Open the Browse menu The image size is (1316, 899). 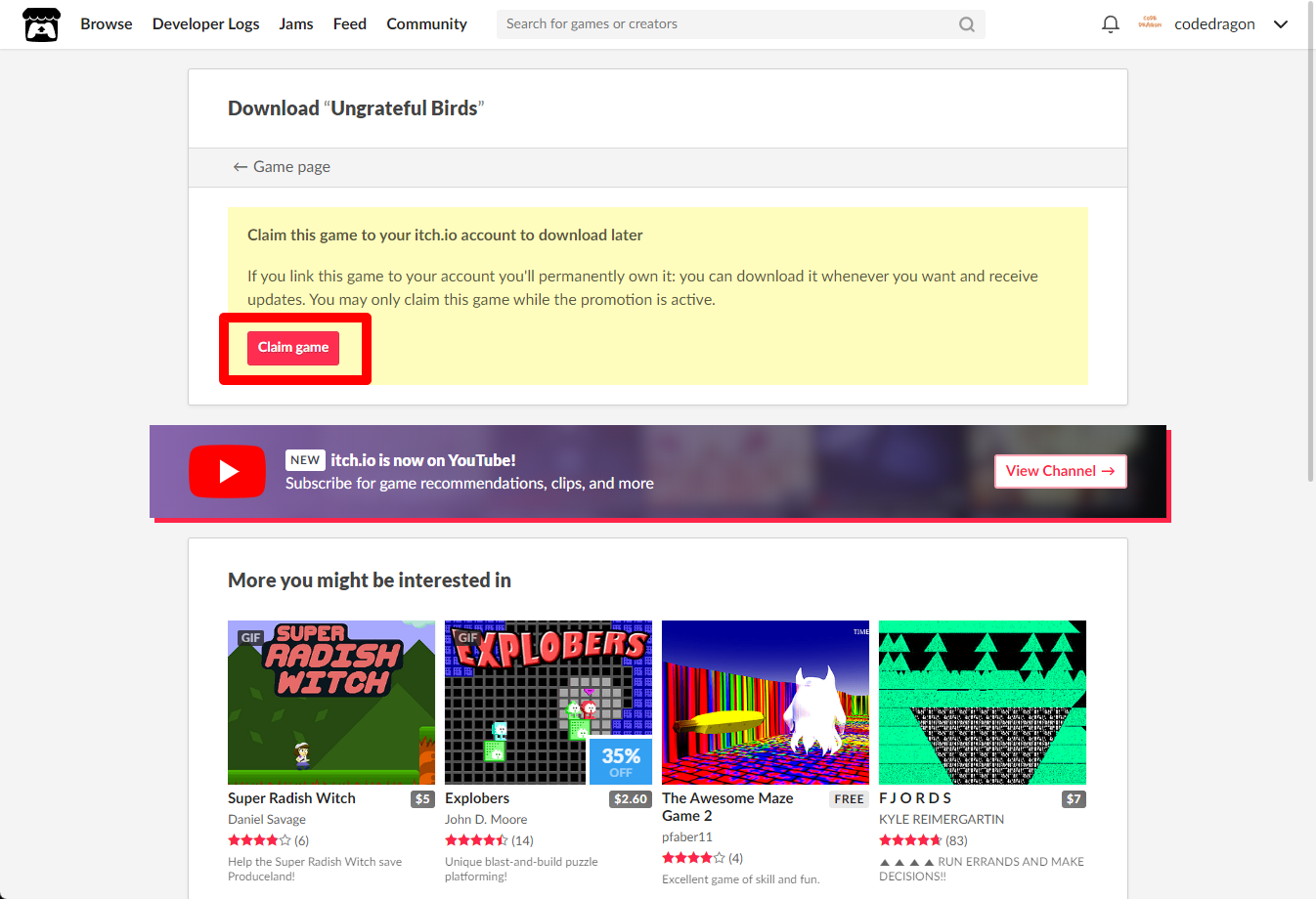tap(107, 24)
